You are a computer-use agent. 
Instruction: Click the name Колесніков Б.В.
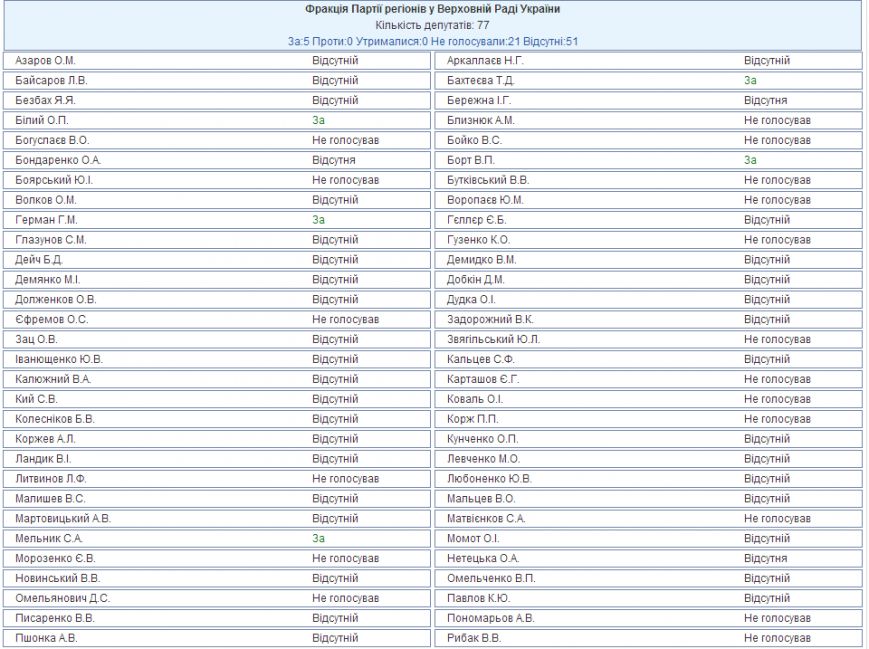55,420
